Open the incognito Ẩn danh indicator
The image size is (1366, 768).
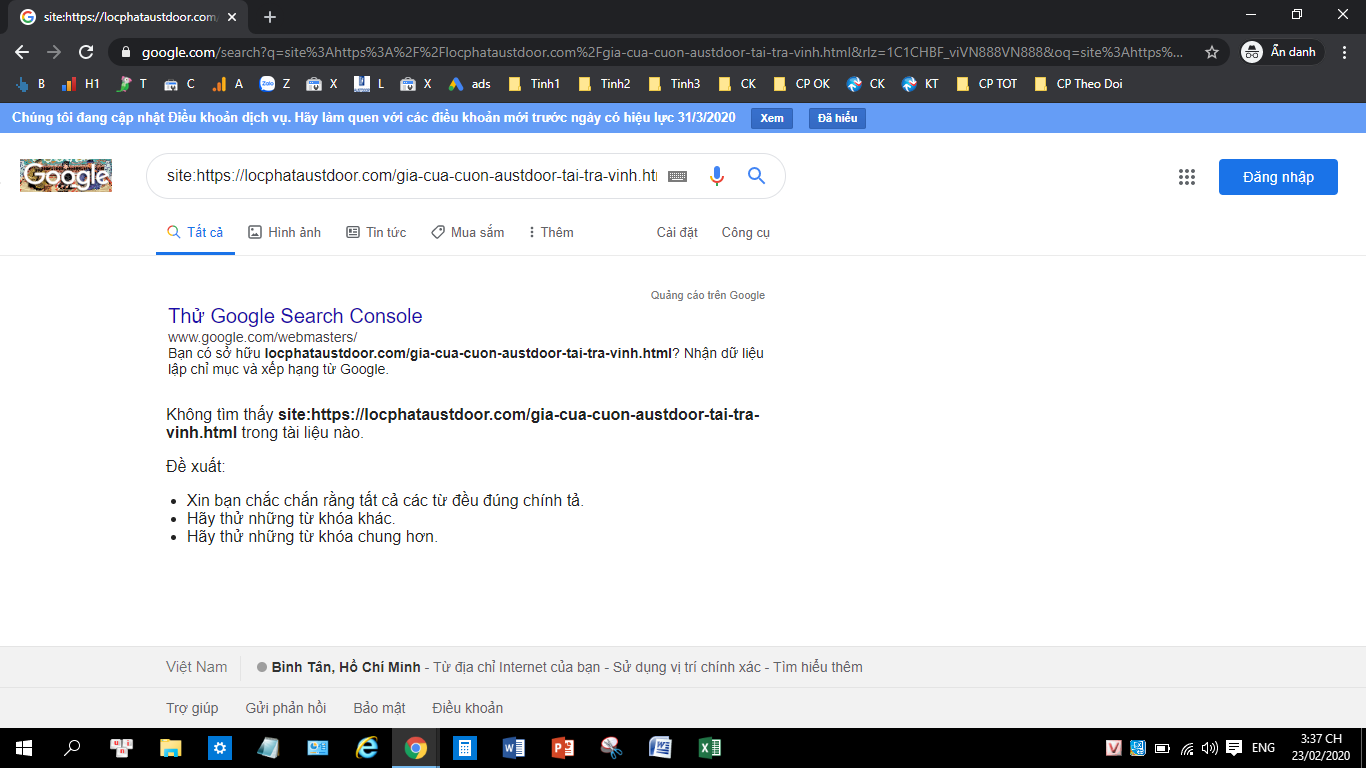pyautogui.click(x=1281, y=52)
